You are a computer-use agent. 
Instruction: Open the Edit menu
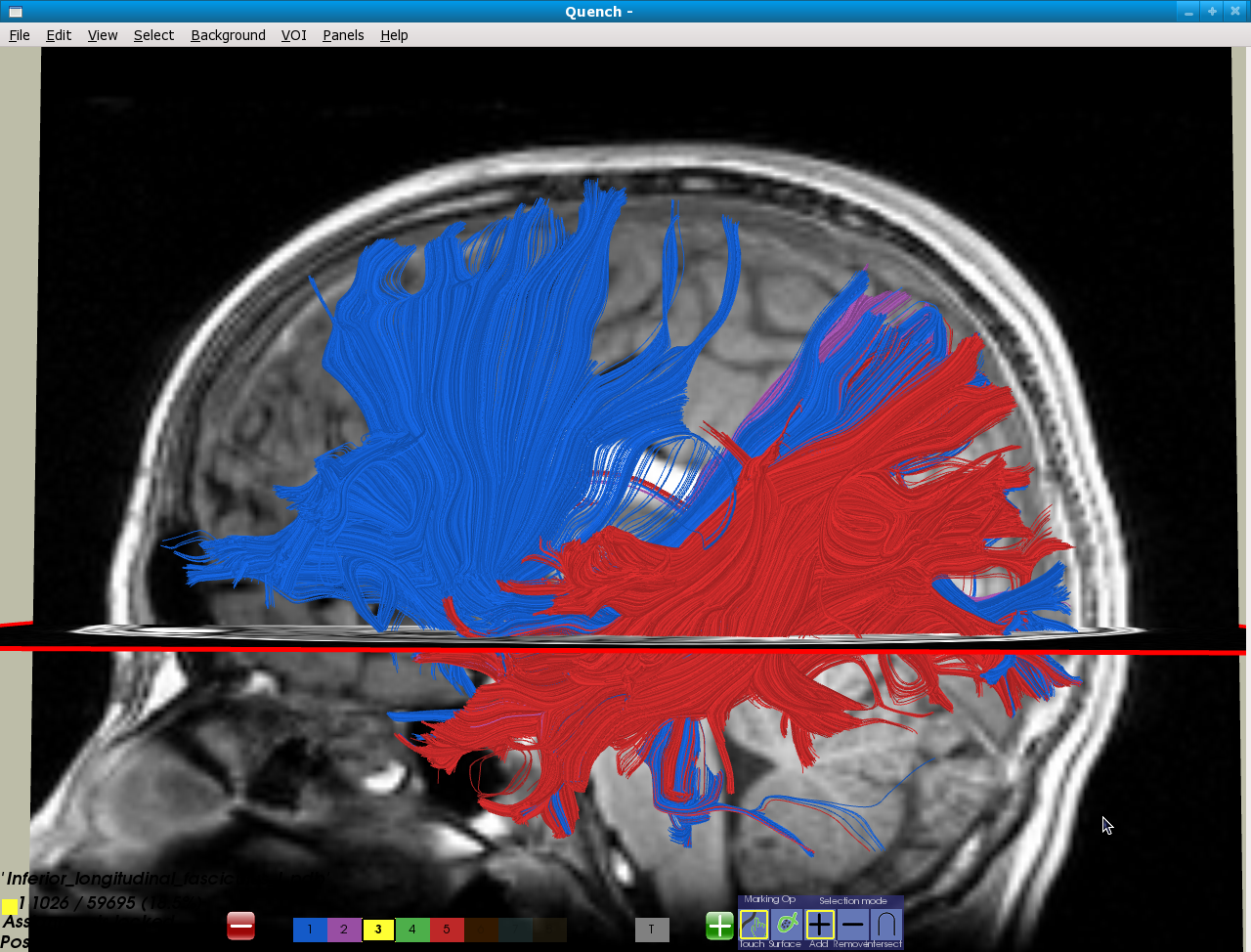pyautogui.click(x=59, y=35)
